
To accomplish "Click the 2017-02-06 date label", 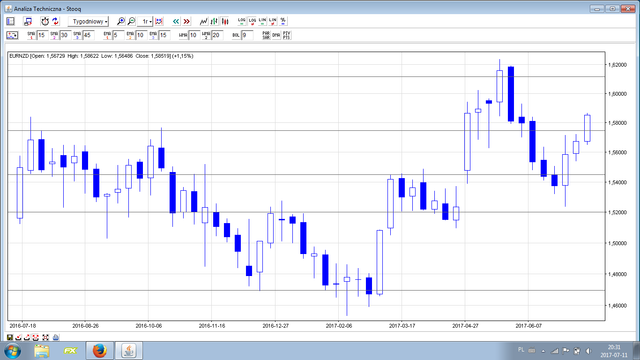I will (x=339, y=326).
